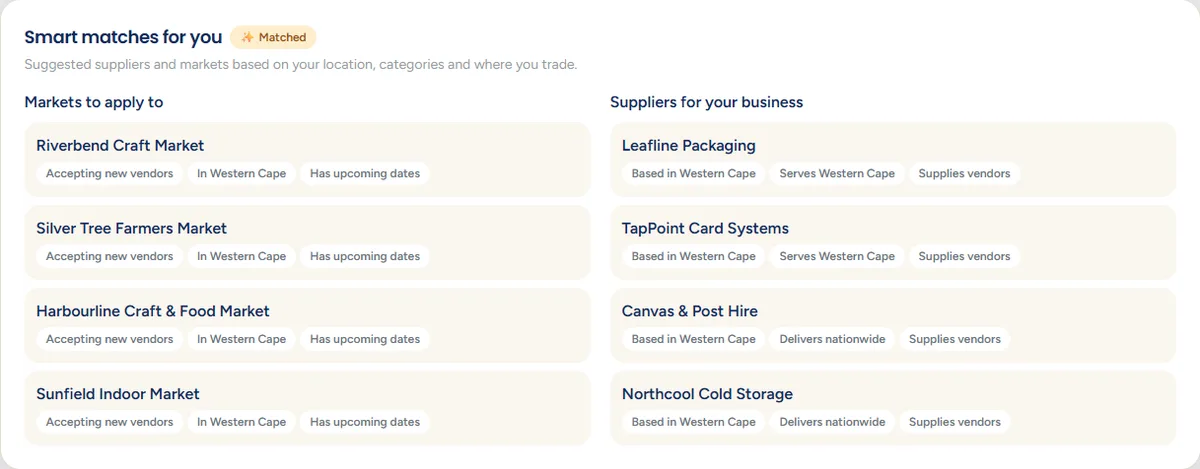Click the Matched badge
The width and height of the screenshot is (1200, 469).
(273, 37)
